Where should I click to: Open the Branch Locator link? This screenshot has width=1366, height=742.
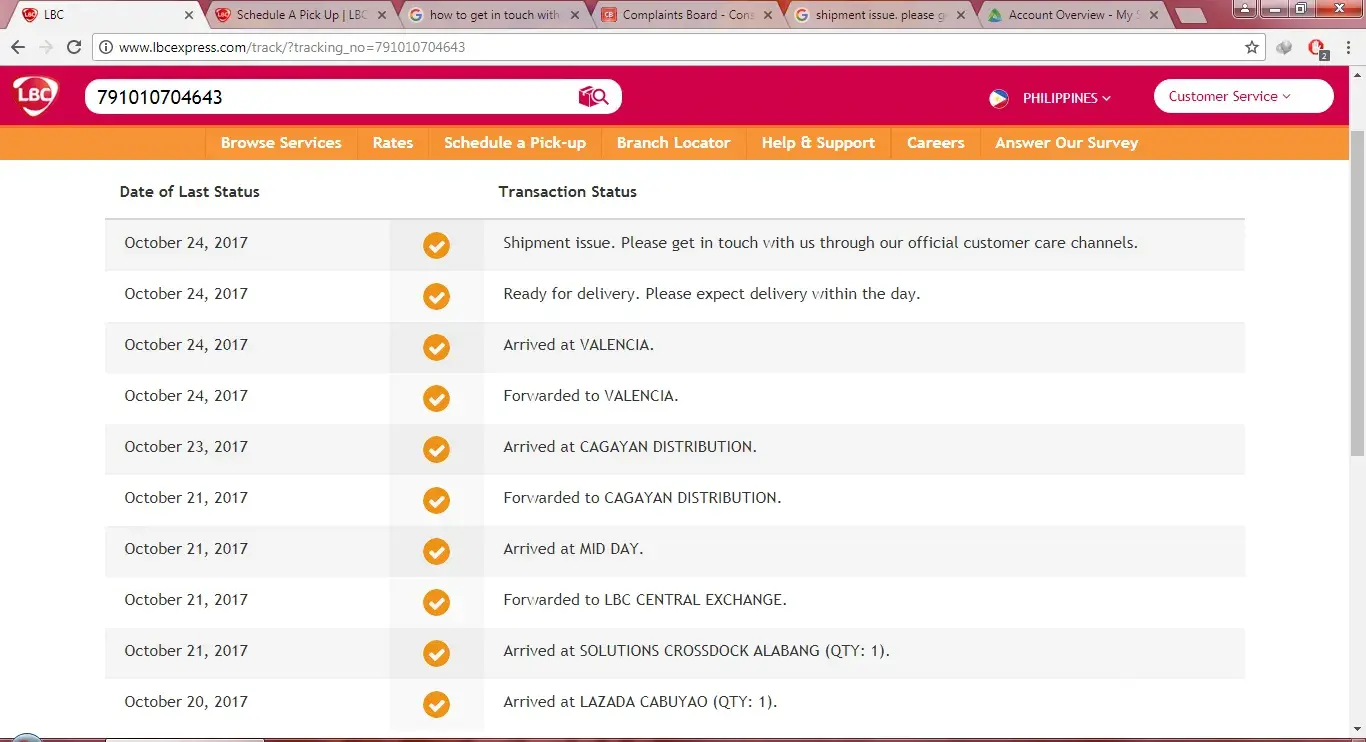[673, 143]
